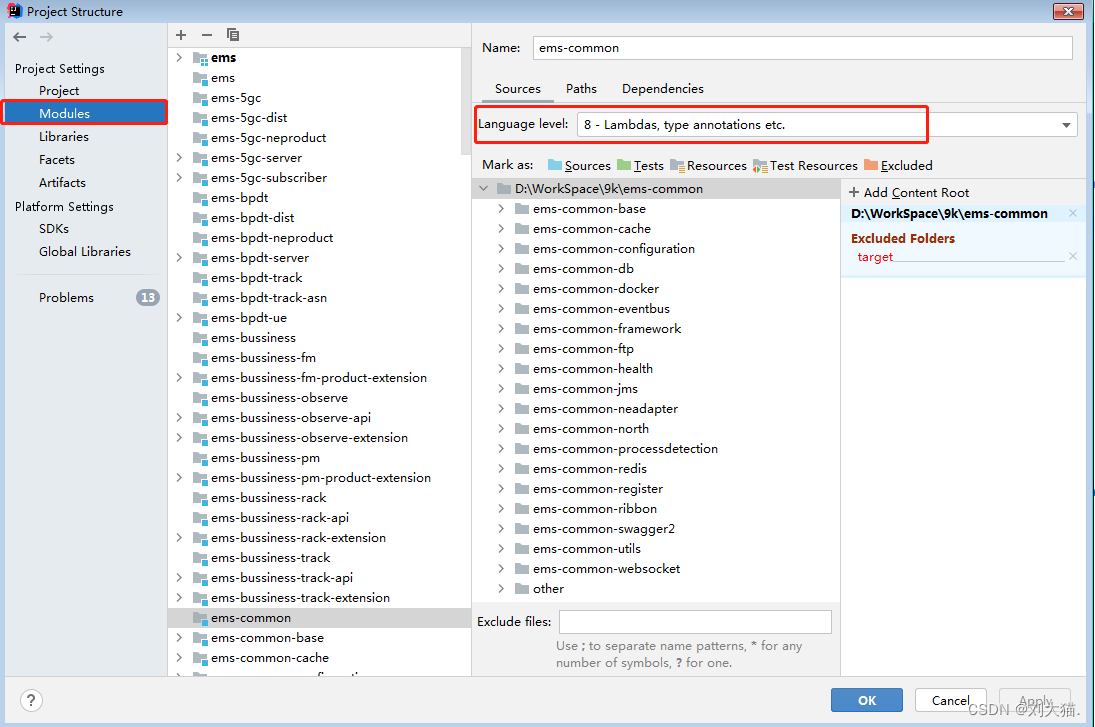Open SDKs under Platform Settings
Image resolution: width=1095 pixels, height=727 pixels.
54,229
